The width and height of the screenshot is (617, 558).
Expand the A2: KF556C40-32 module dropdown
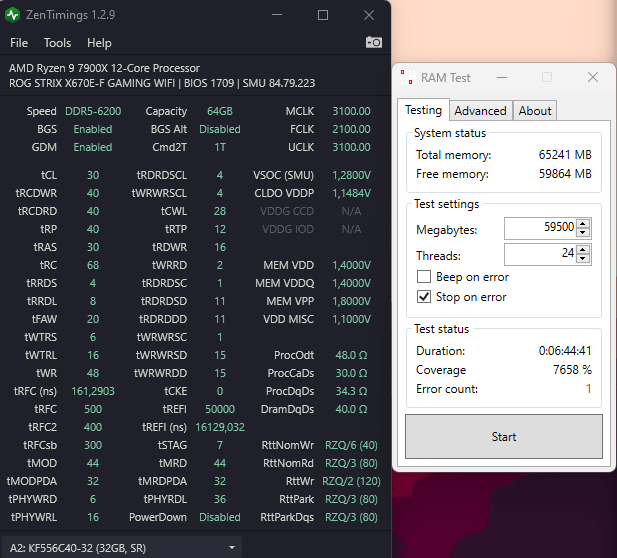tap(122, 547)
